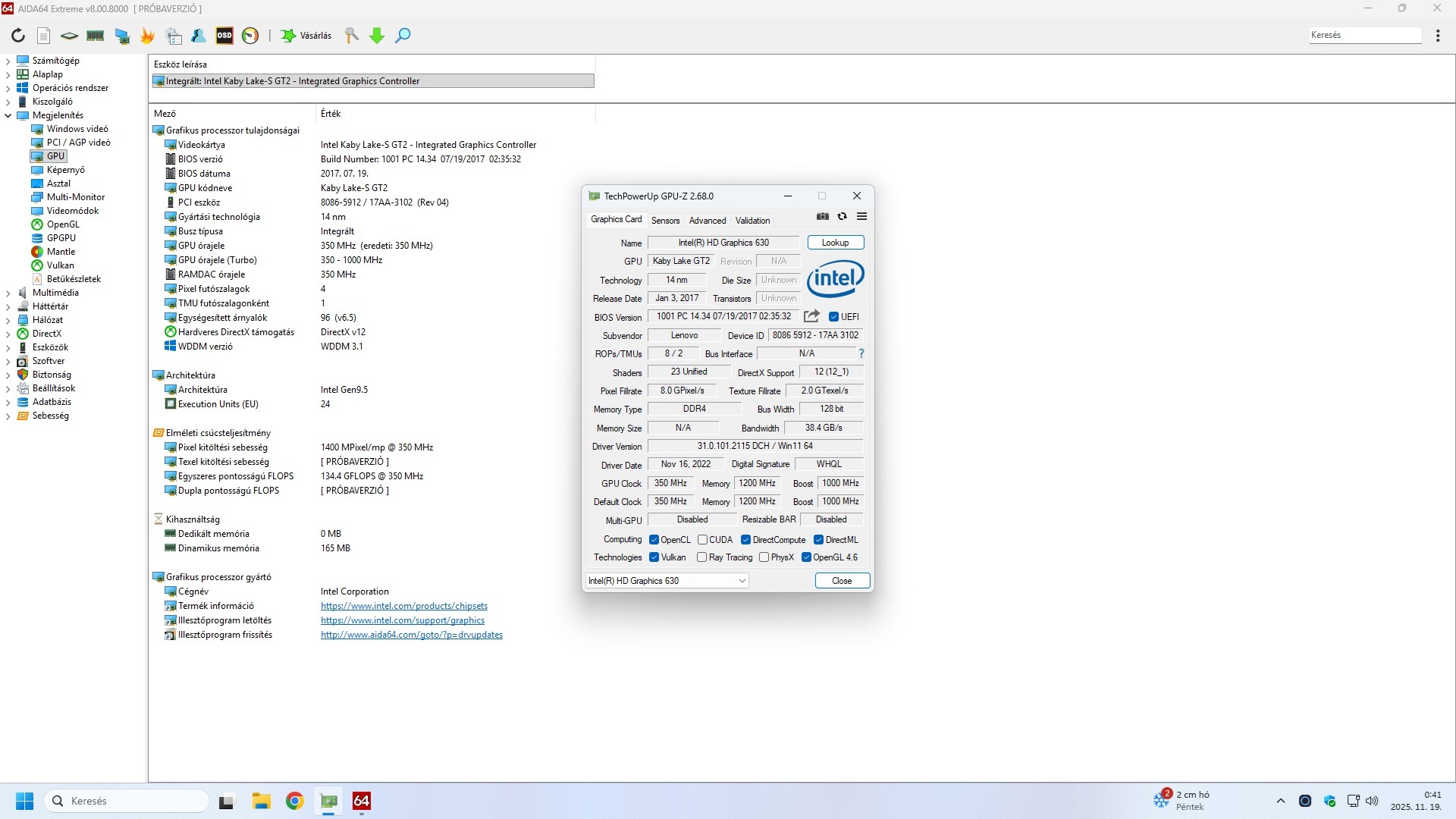Take GPU-Z screenshot with camera icon

point(823,217)
